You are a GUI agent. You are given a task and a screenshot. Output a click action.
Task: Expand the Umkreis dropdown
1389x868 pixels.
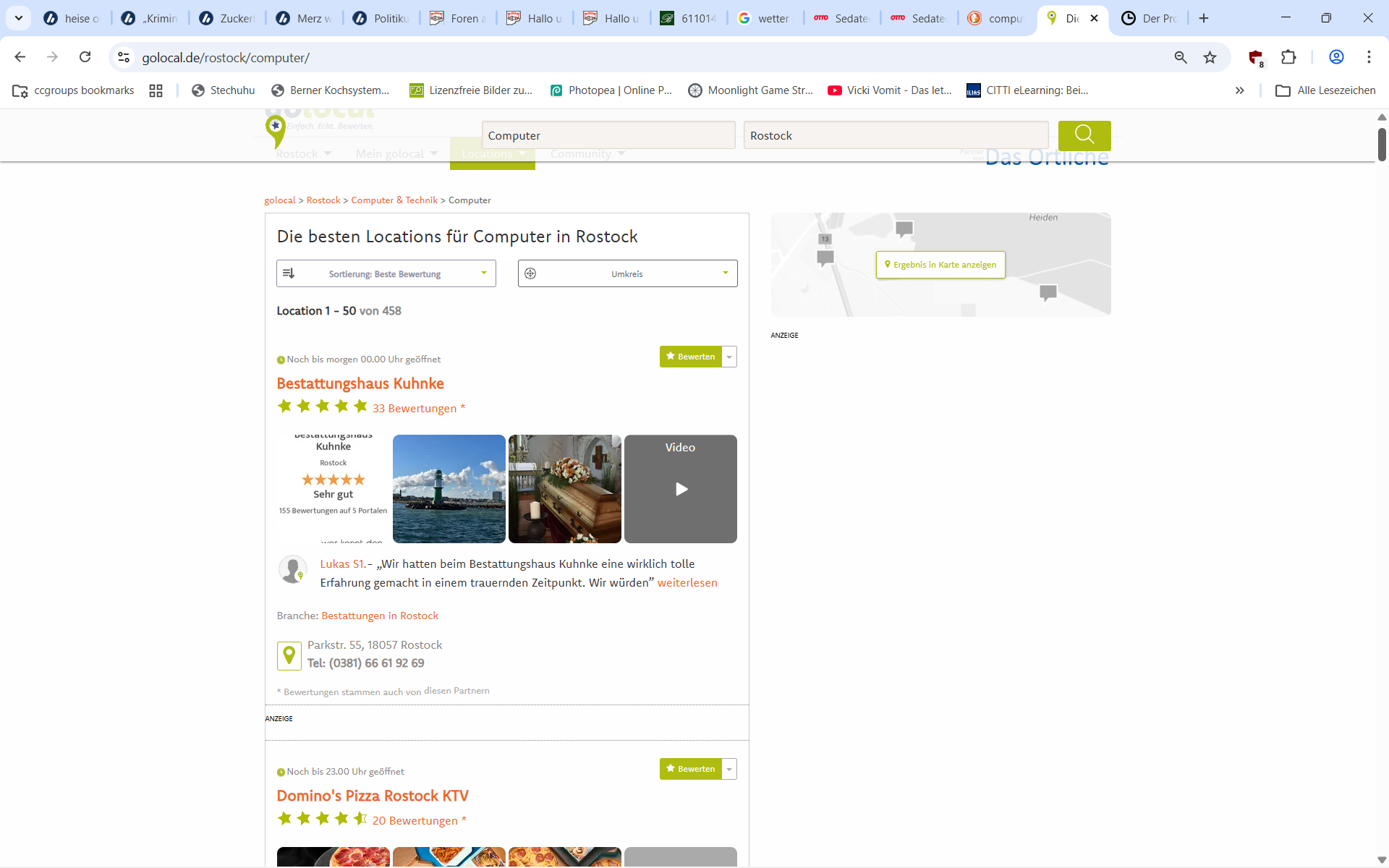click(627, 273)
